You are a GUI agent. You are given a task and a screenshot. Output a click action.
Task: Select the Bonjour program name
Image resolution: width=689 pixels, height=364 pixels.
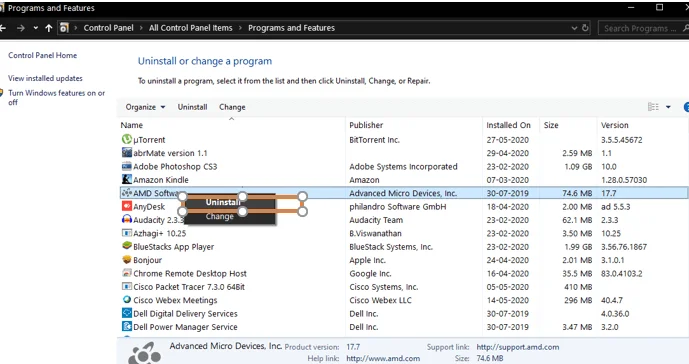(148, 260)
